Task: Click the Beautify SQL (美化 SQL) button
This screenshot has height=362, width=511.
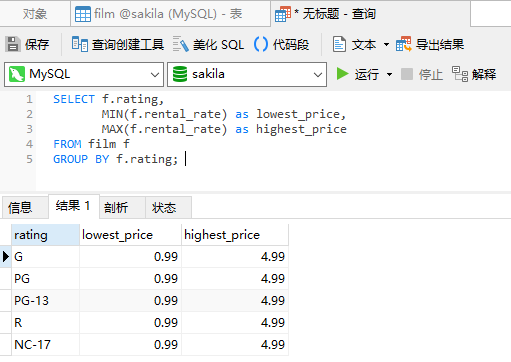Action: (x=208, y=44)
